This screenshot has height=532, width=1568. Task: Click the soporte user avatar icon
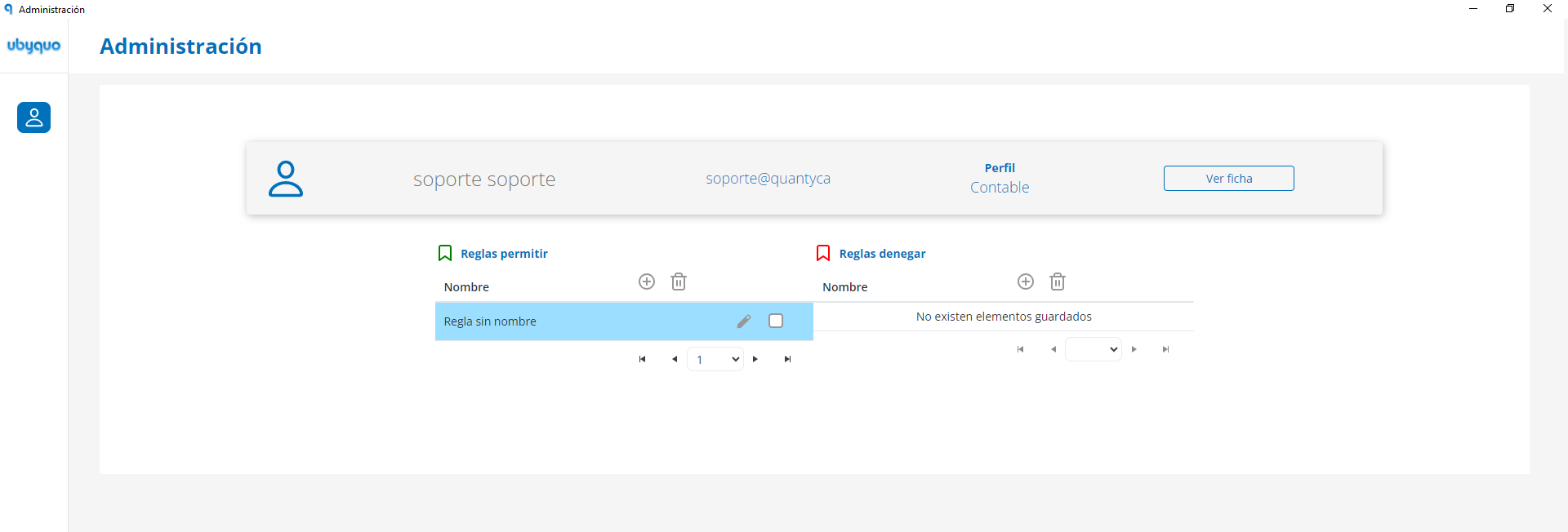(286, 179)
